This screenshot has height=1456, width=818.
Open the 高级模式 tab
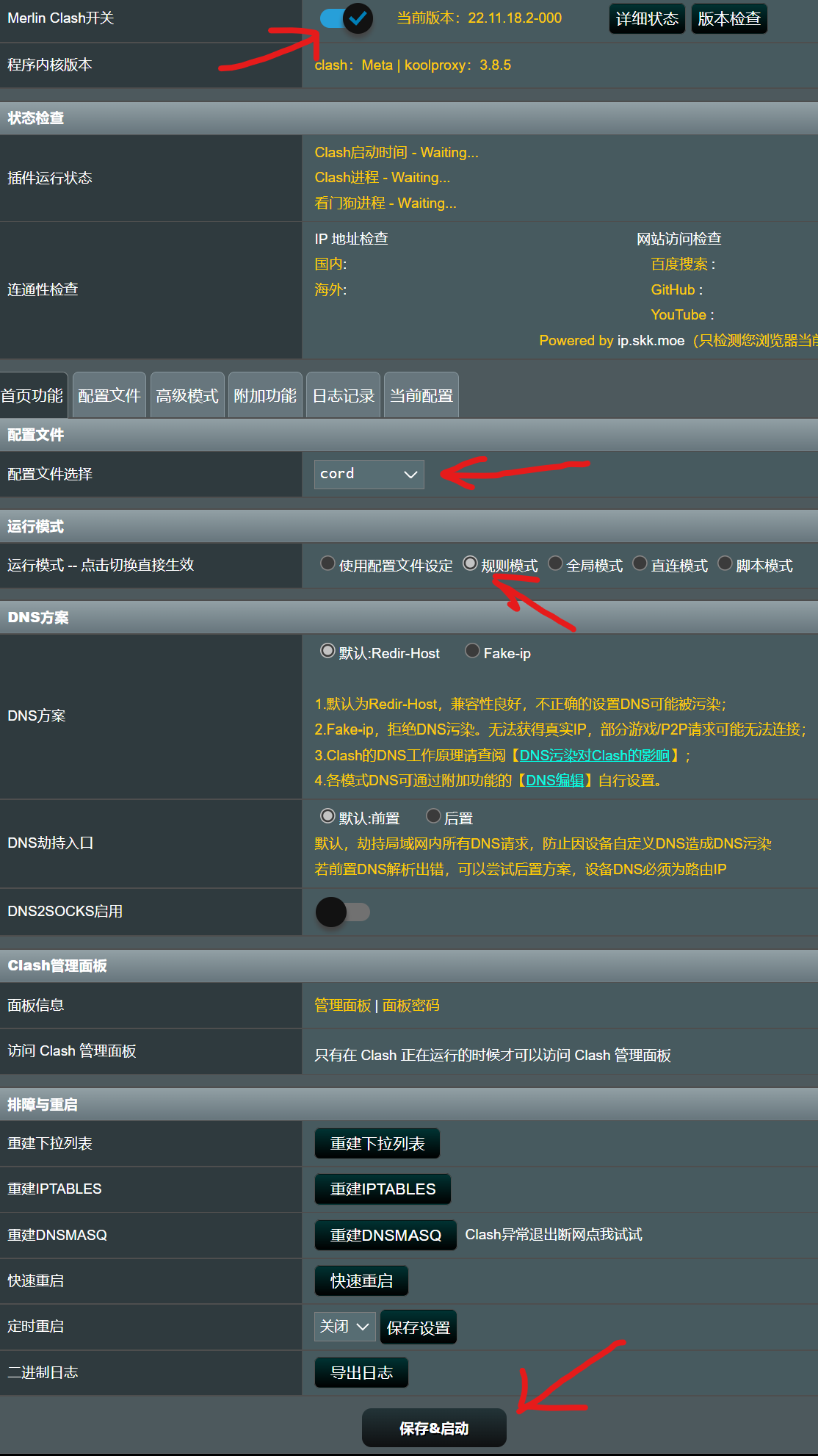click(x=187, y=396)
